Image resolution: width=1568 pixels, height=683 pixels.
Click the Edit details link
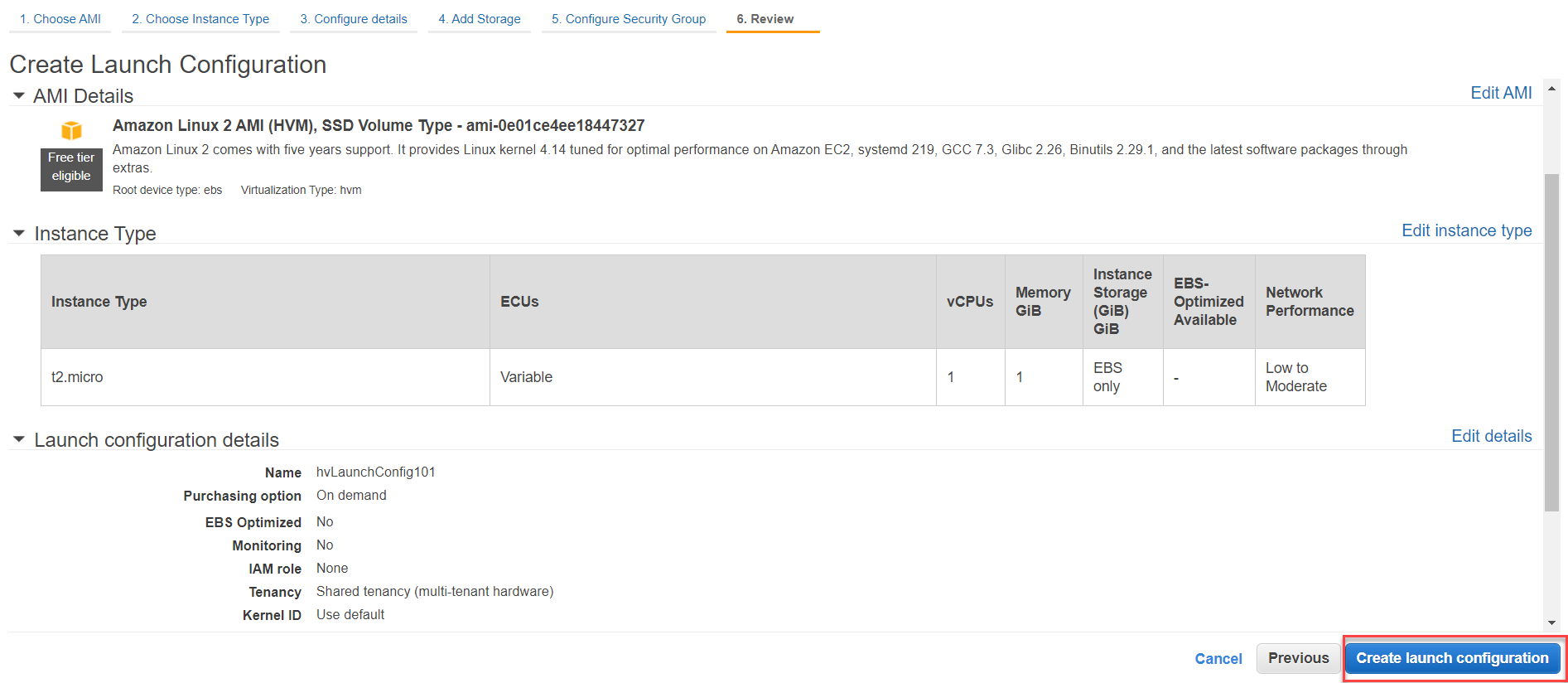click(x=1491, y=436)
